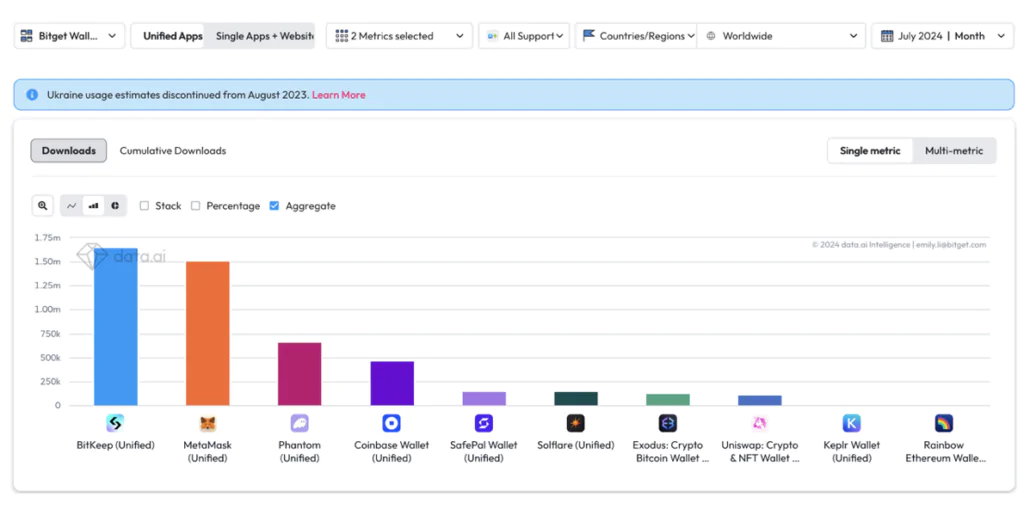Switch to pie chart view
This screenshot has height=521, width=1024.
point(115,206)
